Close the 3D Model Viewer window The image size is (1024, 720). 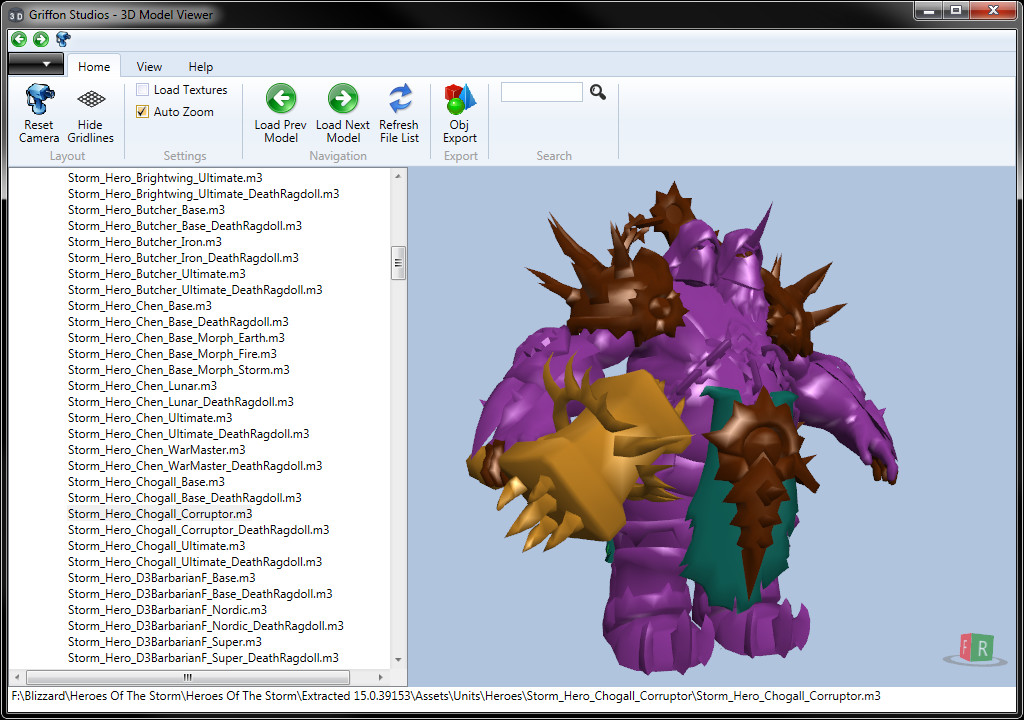click(x=993, y=10)
